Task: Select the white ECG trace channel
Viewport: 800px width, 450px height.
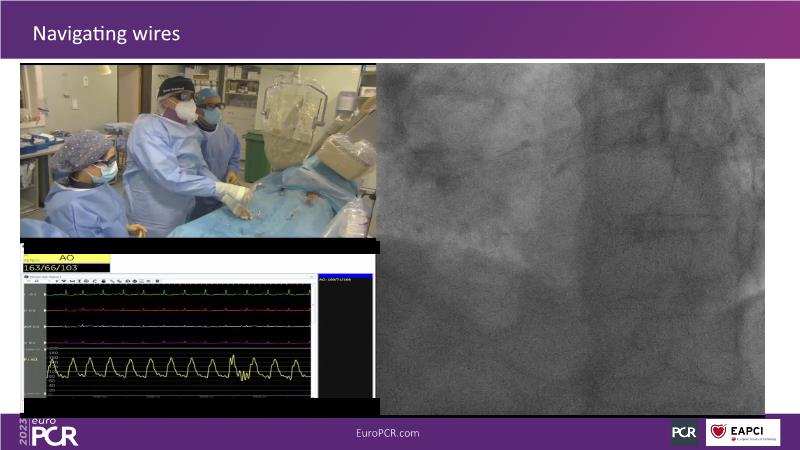Action: (x=180, y=326)
